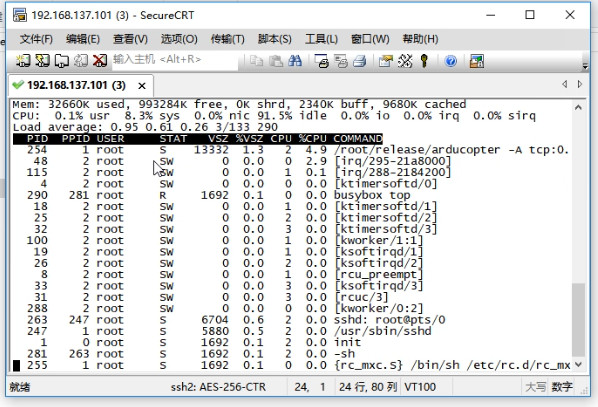The height and width of the screenshot is (407, 598).
Task: Click the 'ssh2: AES-256-CTR' status bar text
Action: [x=218, y=387]
